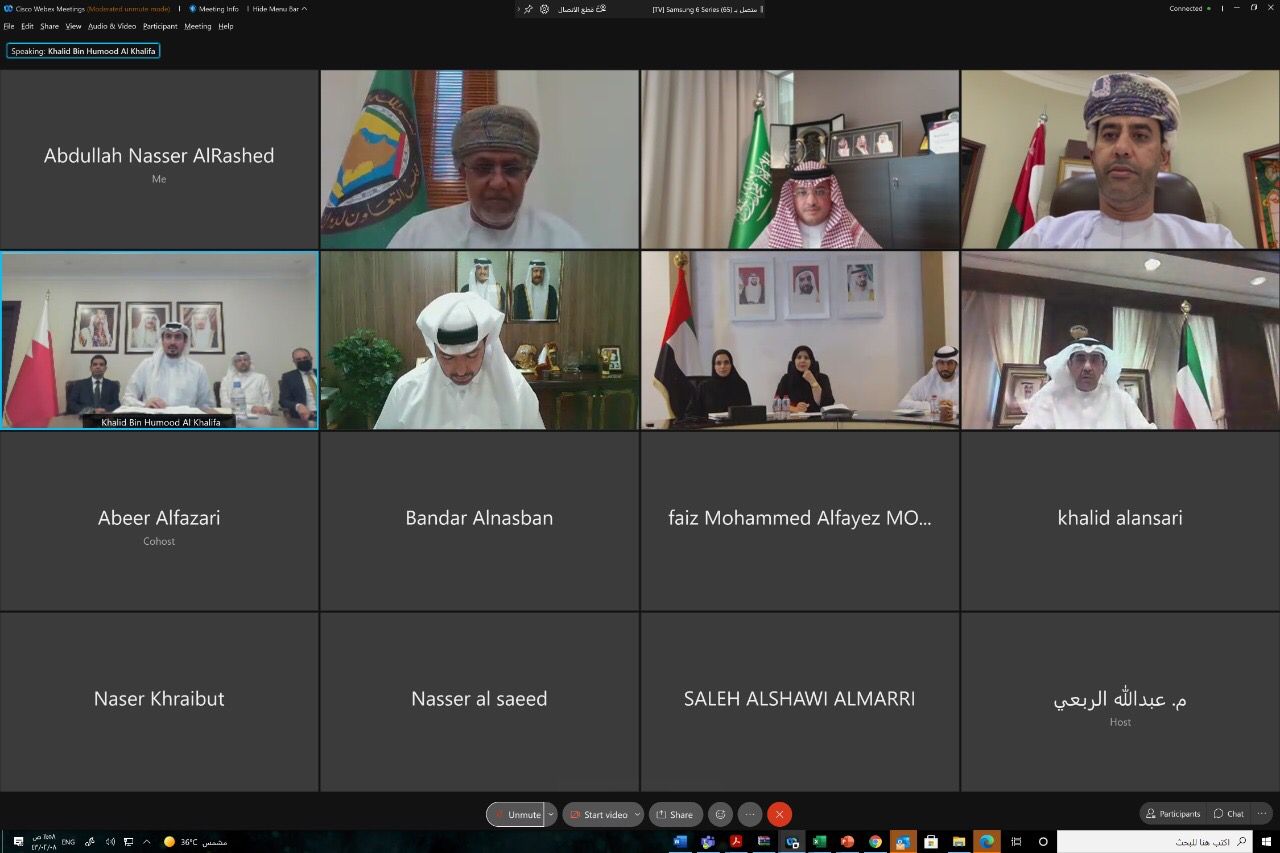Expand the video options arrow beside Start video
This screenshot has width=1280, height=853.
(x=637, y=814)
